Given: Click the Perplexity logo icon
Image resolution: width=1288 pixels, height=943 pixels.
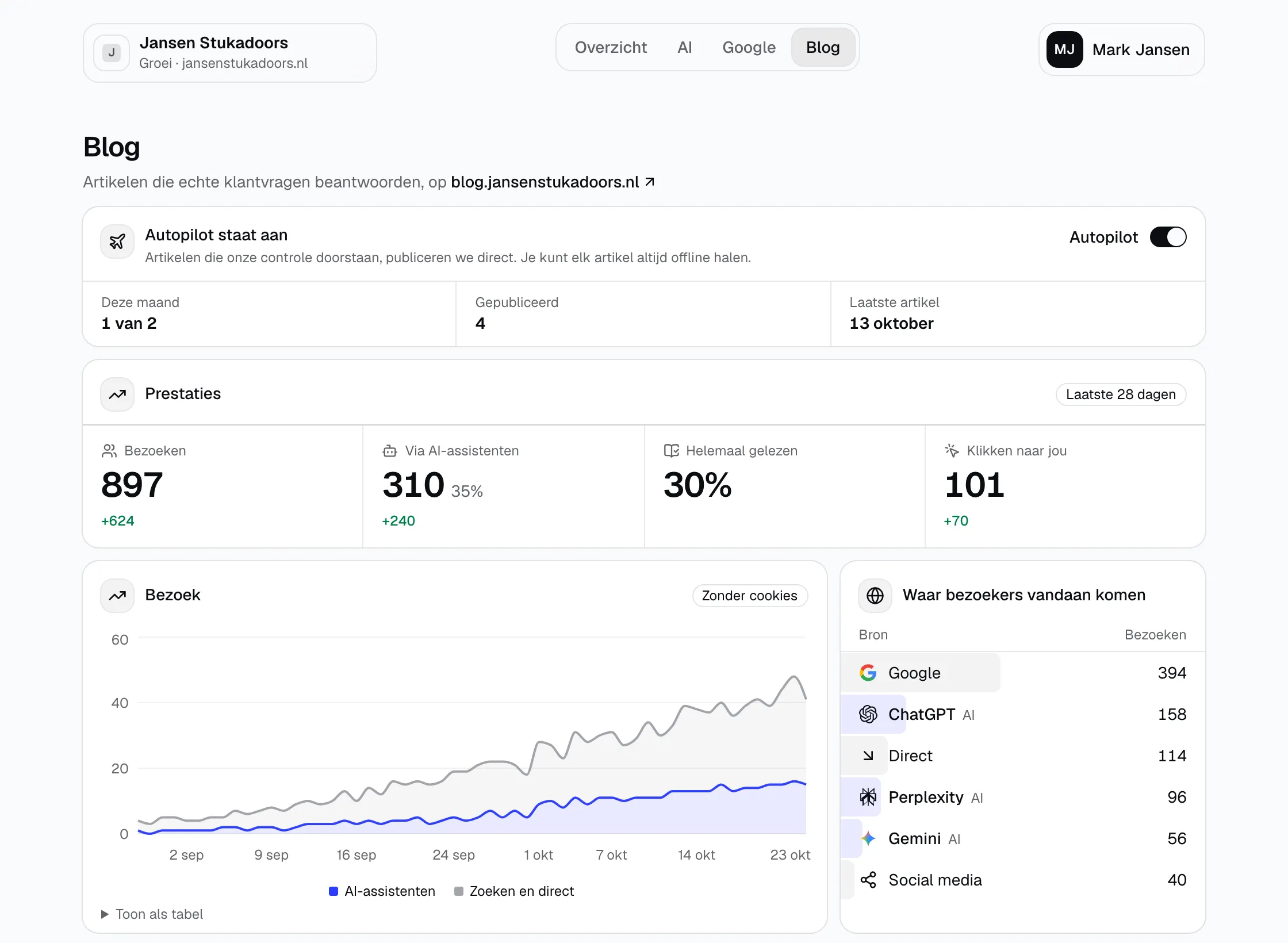Looking at the screenshot, I should pos(868,797).
